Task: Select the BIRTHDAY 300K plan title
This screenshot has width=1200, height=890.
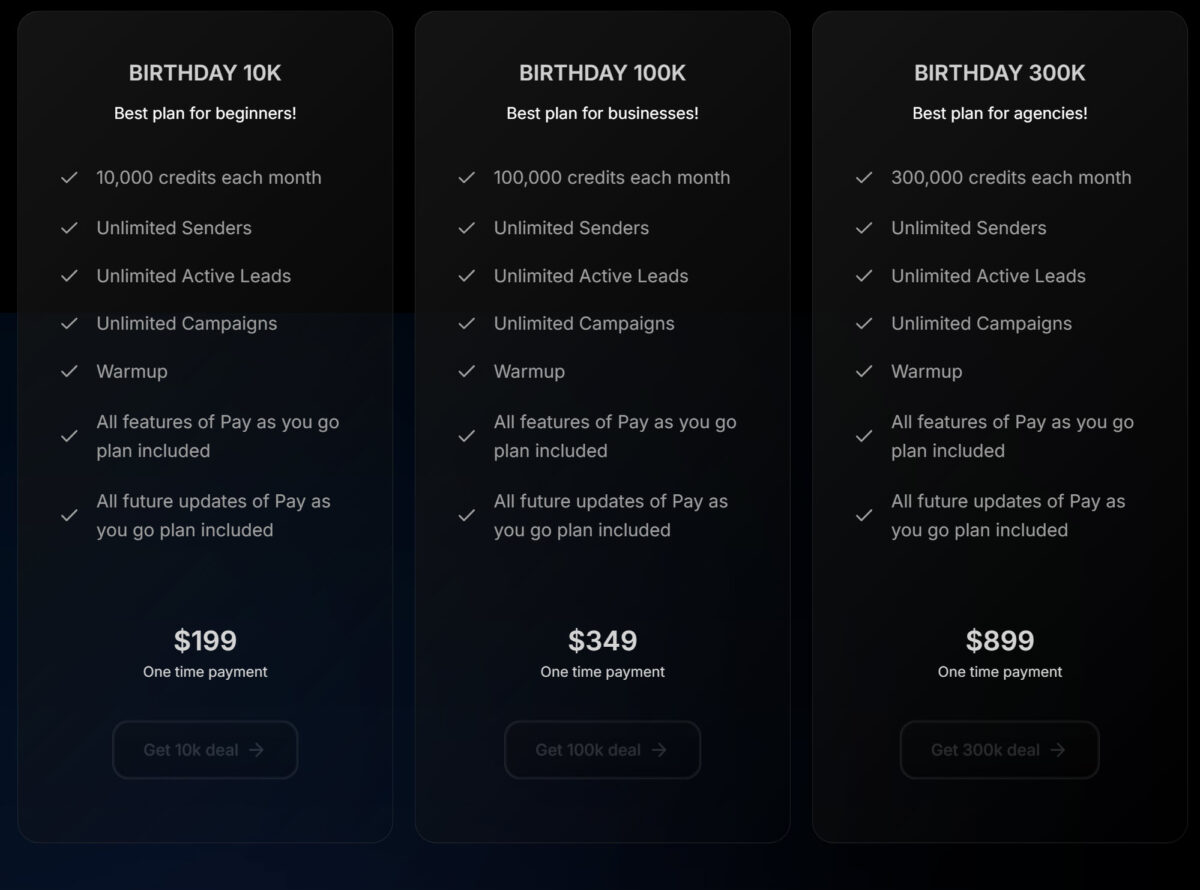Action: click(x=999, y=73)
